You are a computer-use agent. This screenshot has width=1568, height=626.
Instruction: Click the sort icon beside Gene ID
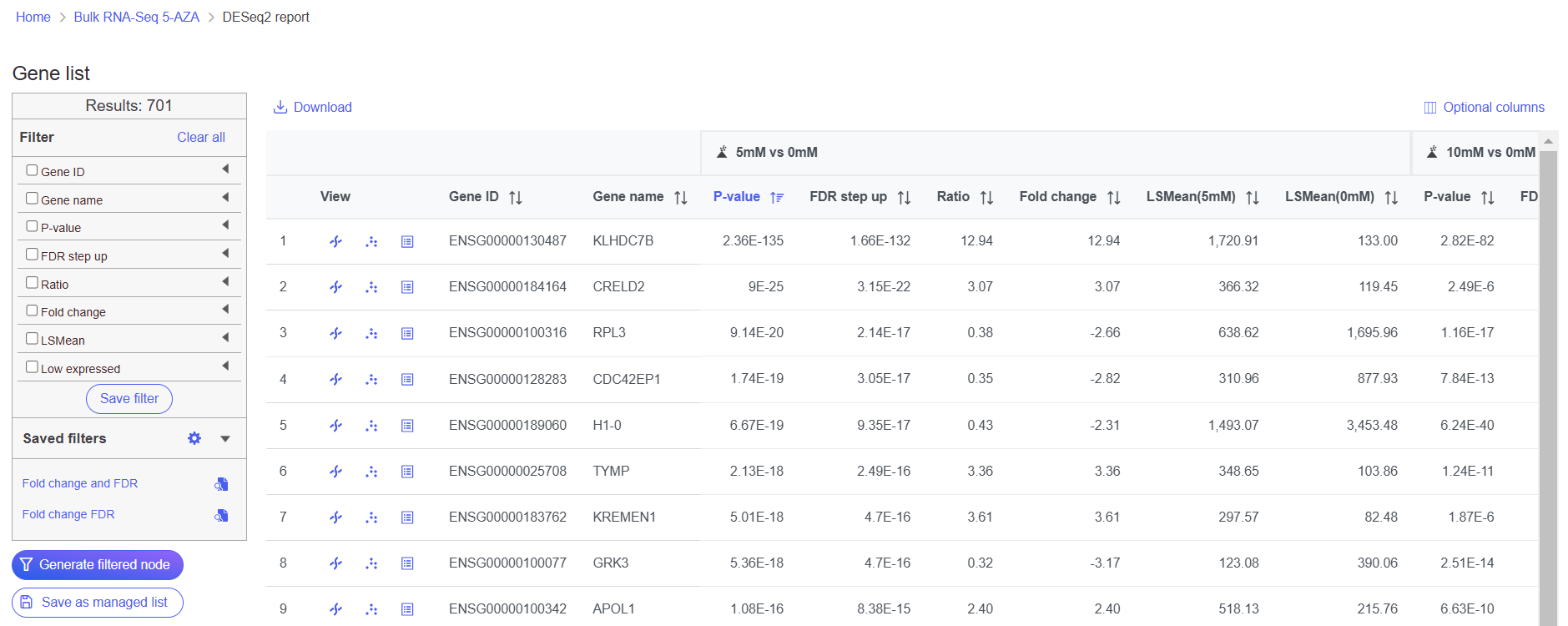pos(516,198)
